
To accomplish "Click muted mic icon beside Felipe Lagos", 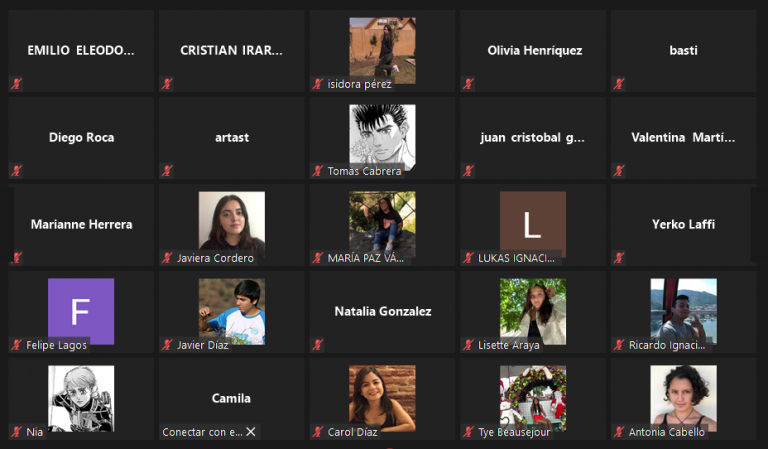I will coord(17,345).
